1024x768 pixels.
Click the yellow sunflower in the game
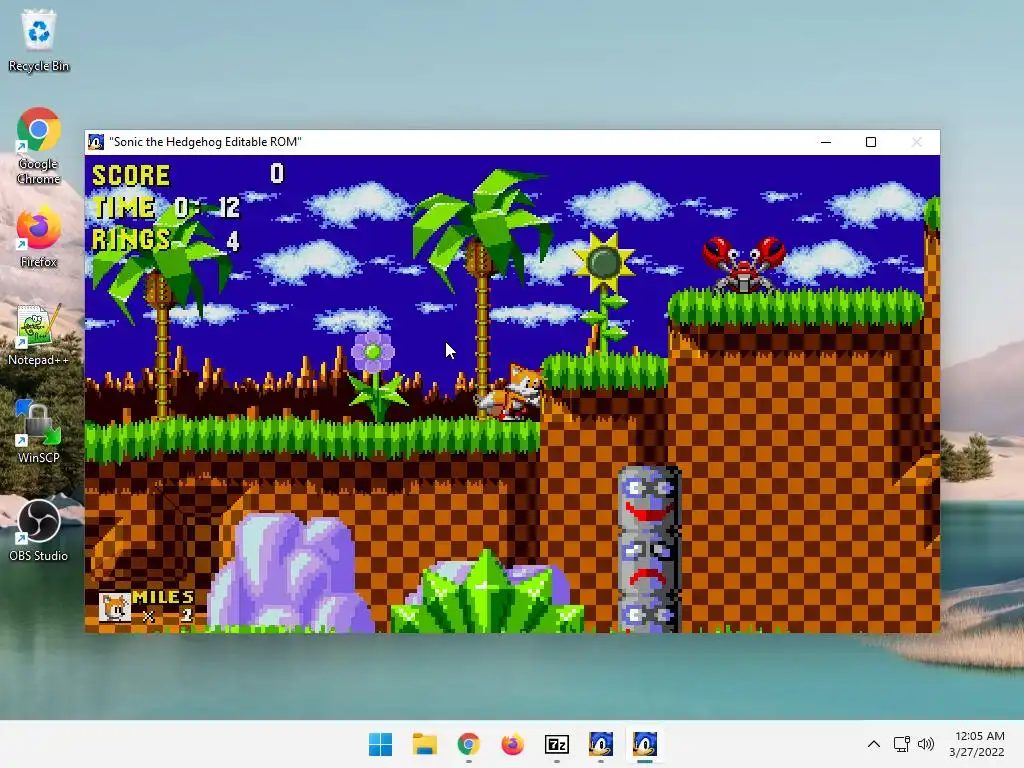click(603, 262)
